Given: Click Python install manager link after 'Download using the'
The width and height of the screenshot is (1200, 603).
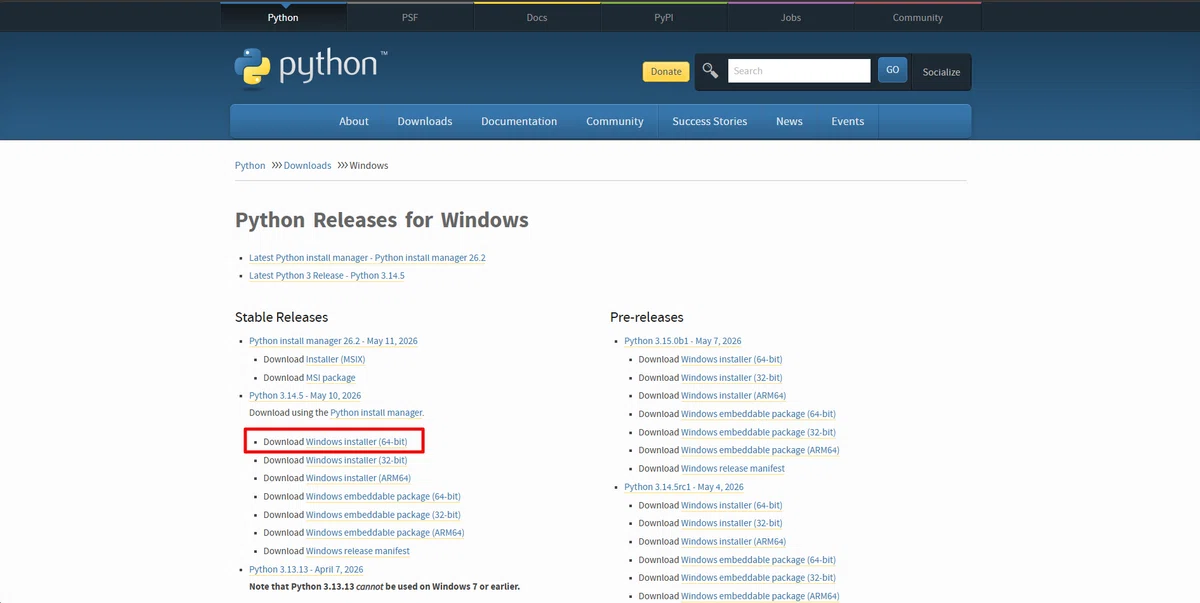Looking at the screenshot, I should tap(377, 412).
